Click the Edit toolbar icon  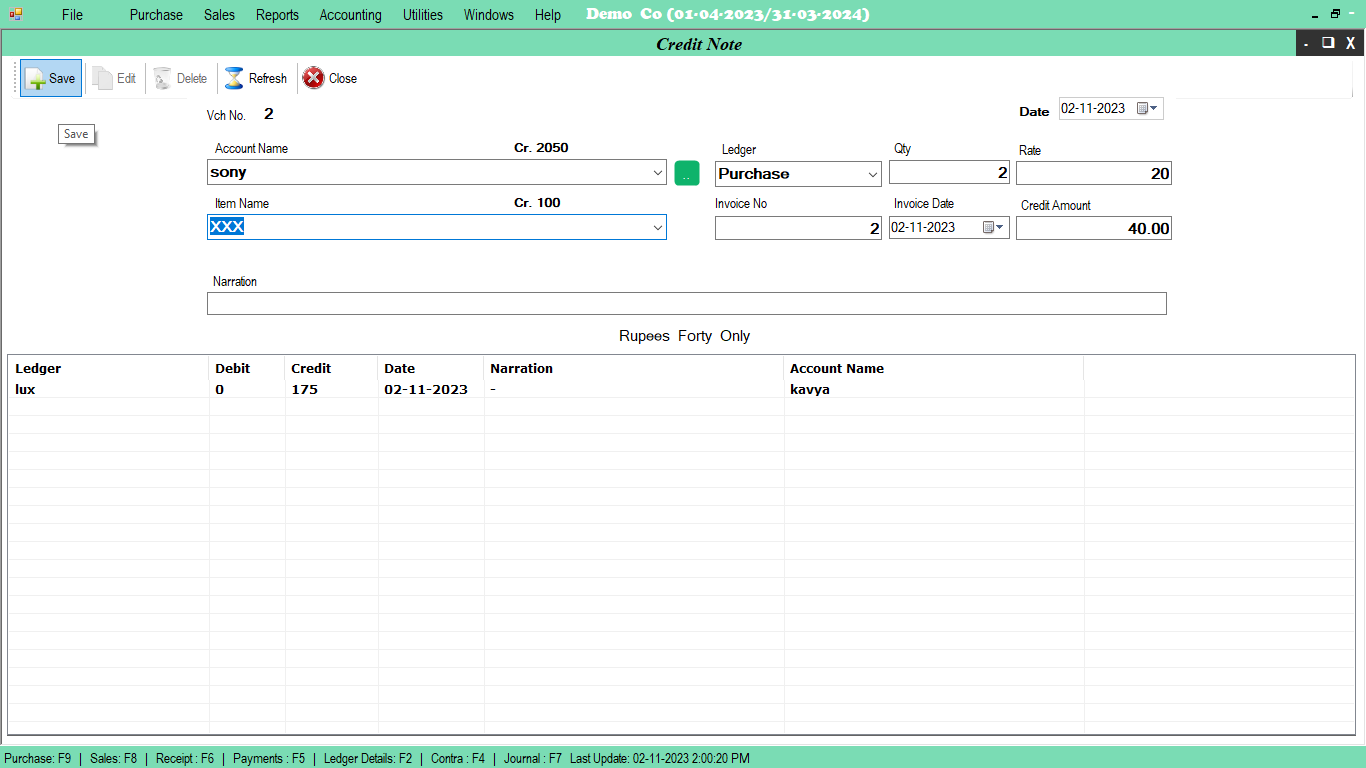pos(113,78)
